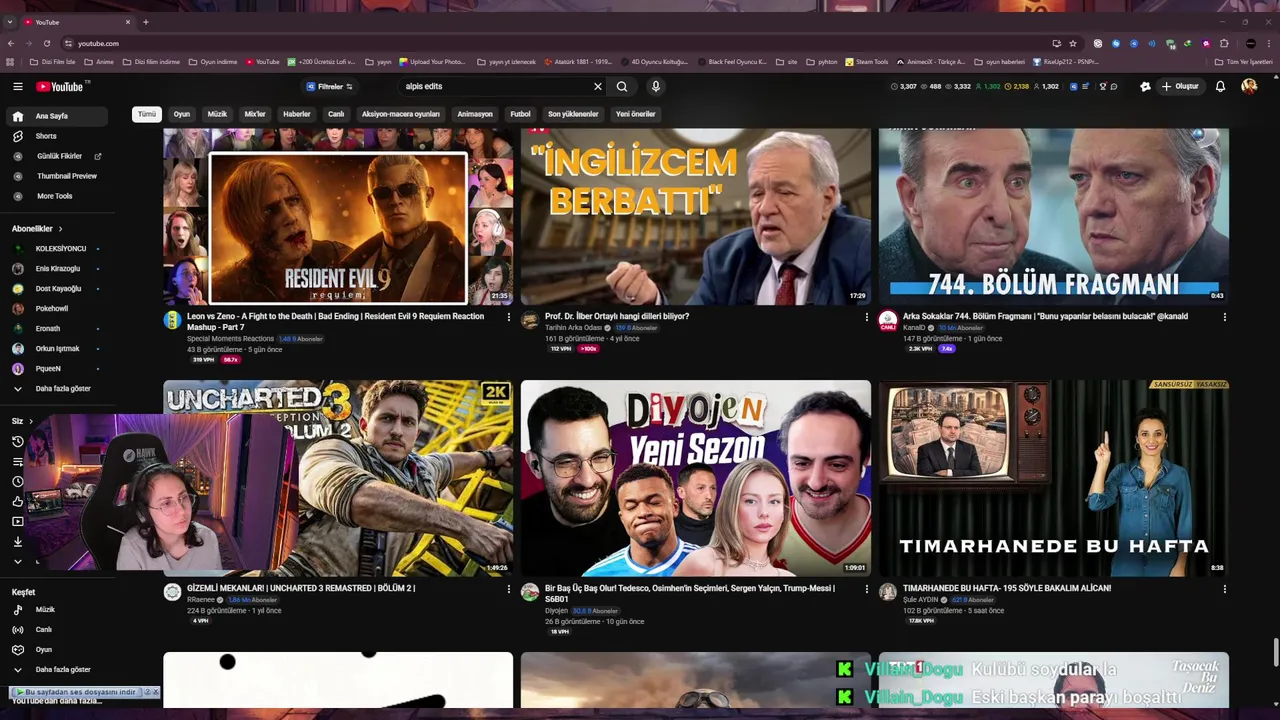Open the Resident Evil 9 reaction video thumbnail
The image size is (1280, 720).
pos(338,216)
